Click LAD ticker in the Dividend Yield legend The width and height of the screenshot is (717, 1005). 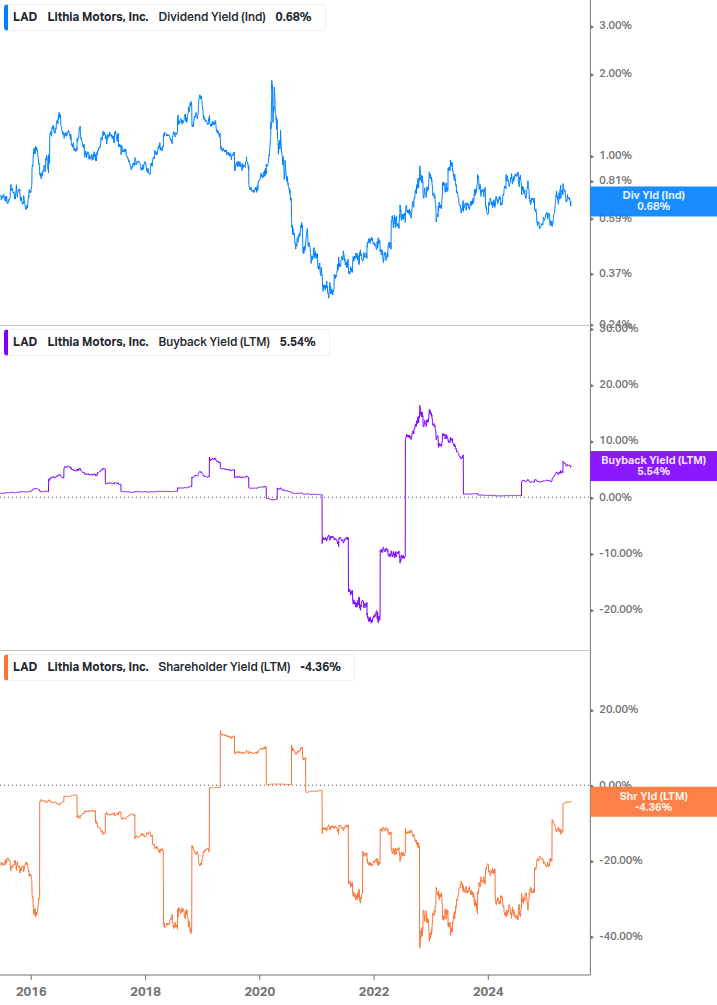coord(25,17)
